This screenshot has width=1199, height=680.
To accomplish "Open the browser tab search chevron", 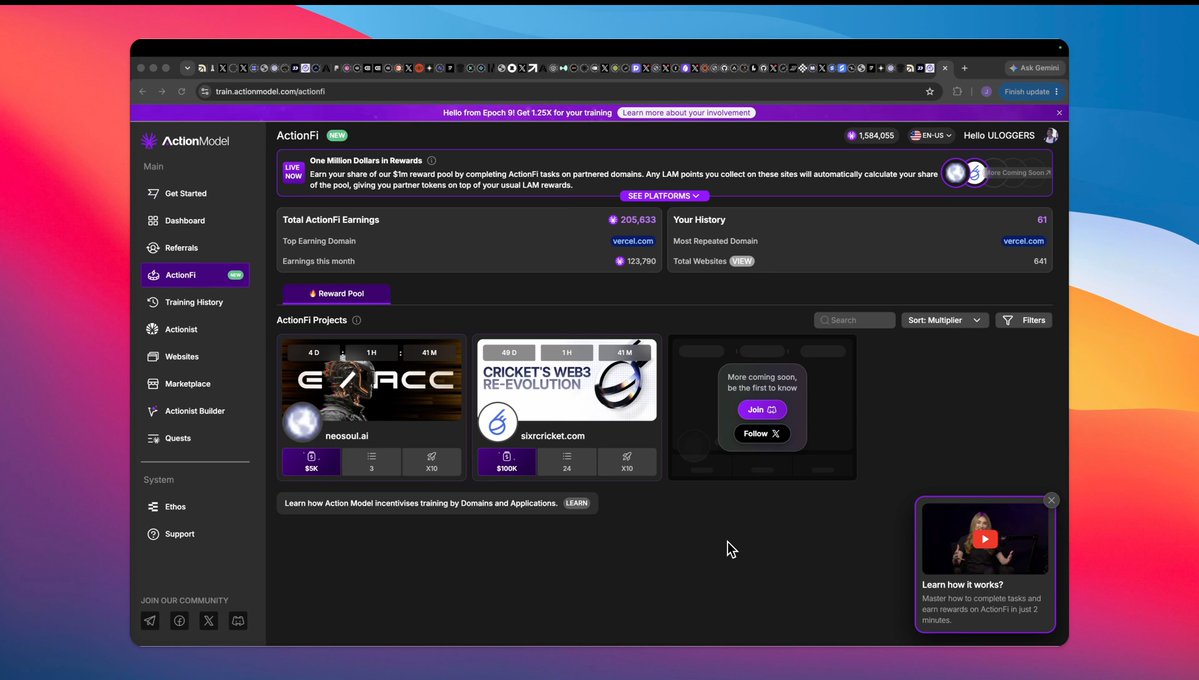I will tap(187, 68).
